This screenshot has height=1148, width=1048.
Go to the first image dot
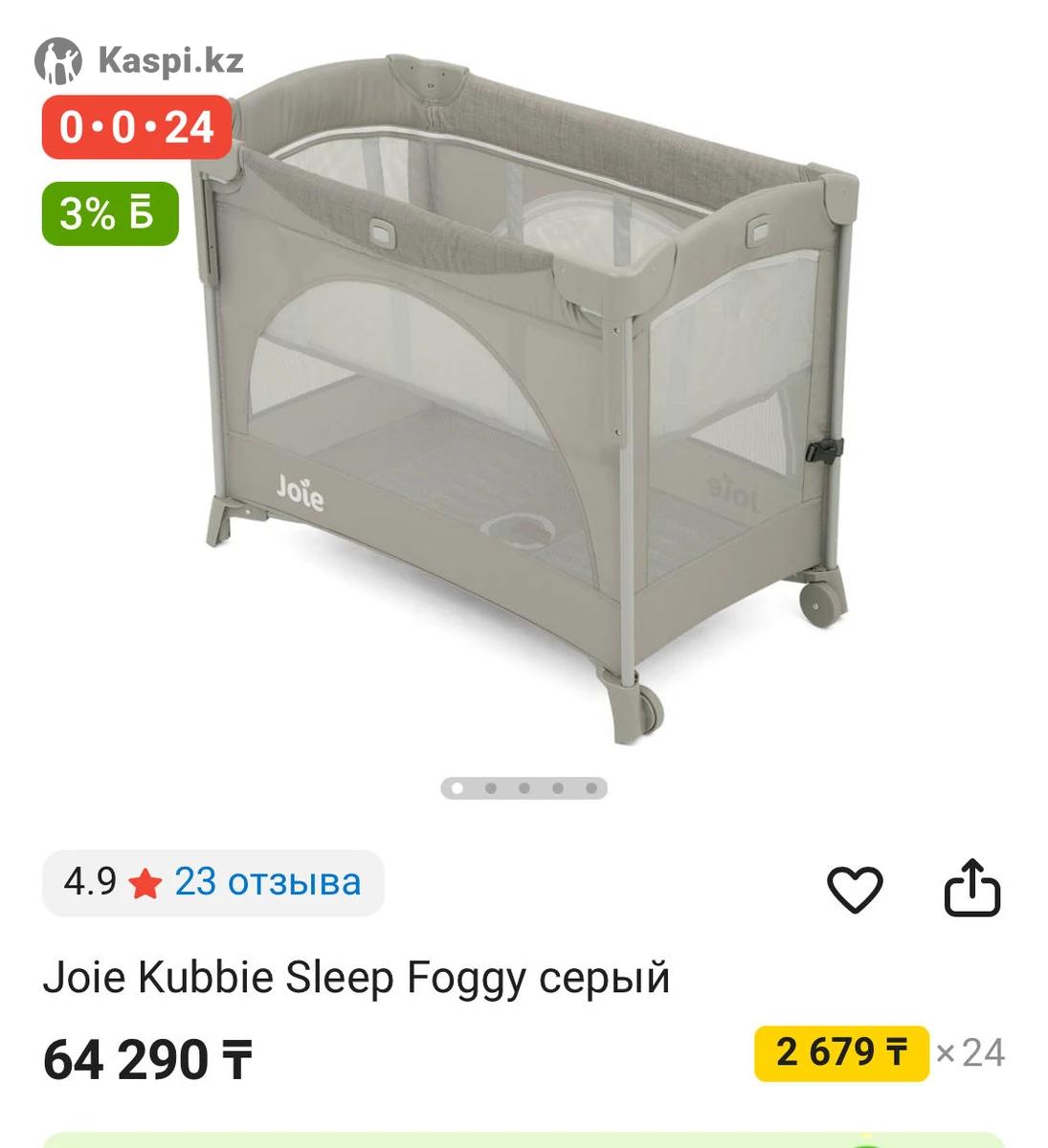457,788
